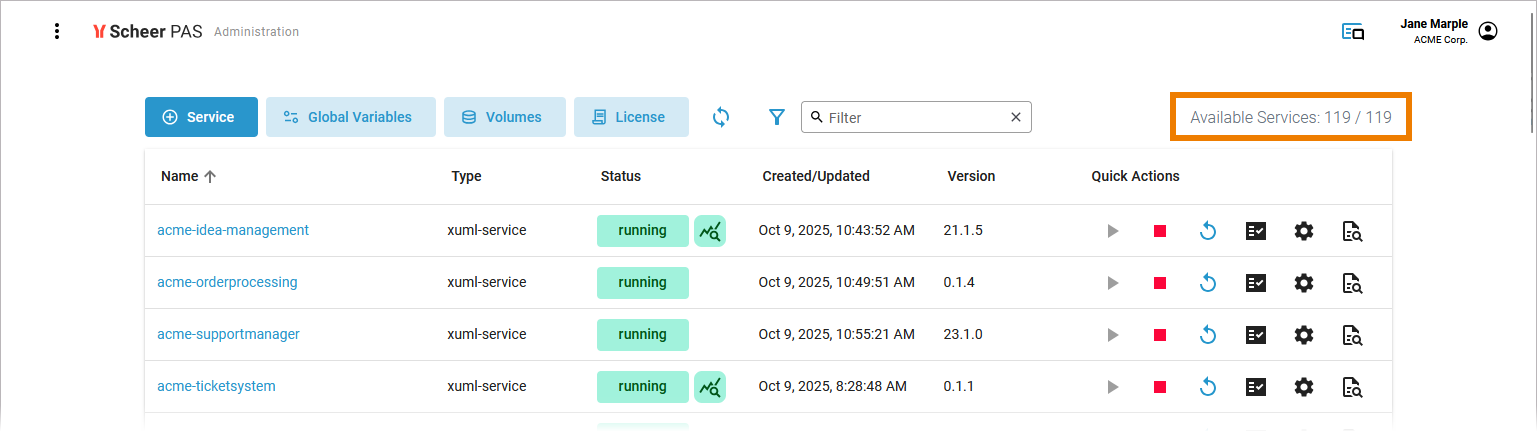This screenshot has width=1537, height=432.
Task: Open the acme-ticketsystem service link
Action: 216,386
